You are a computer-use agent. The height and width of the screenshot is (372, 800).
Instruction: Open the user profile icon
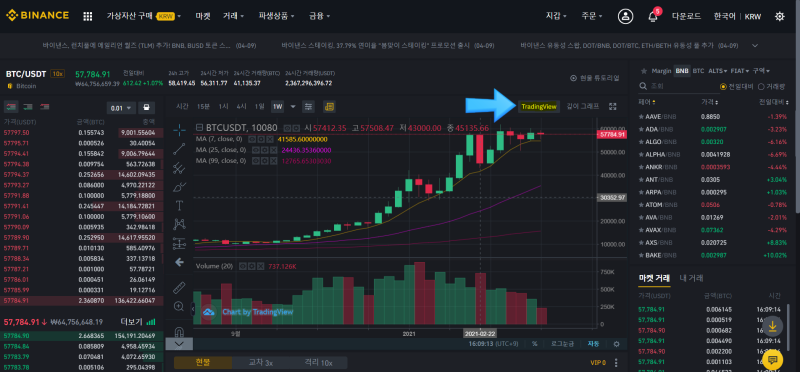click(625, 16)
